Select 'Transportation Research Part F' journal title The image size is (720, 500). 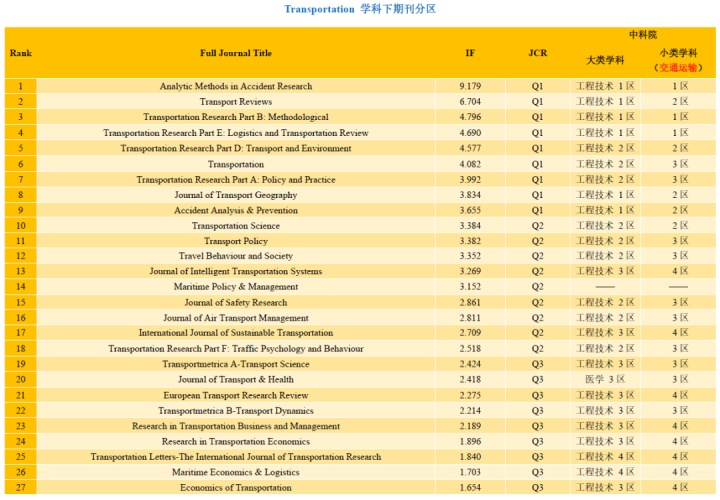[236, 349]
